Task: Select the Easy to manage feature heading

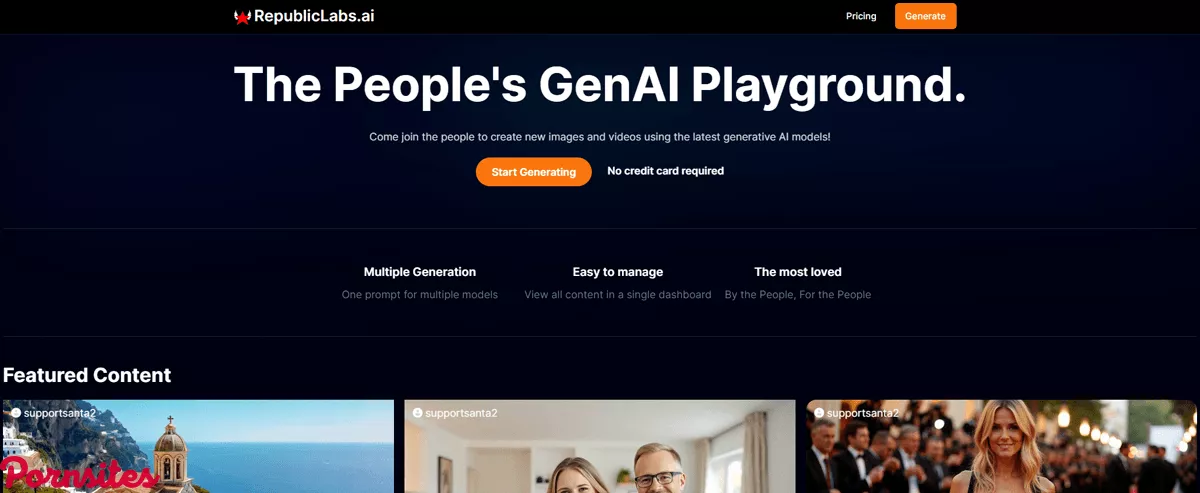Action: click(x=618, y=272)
